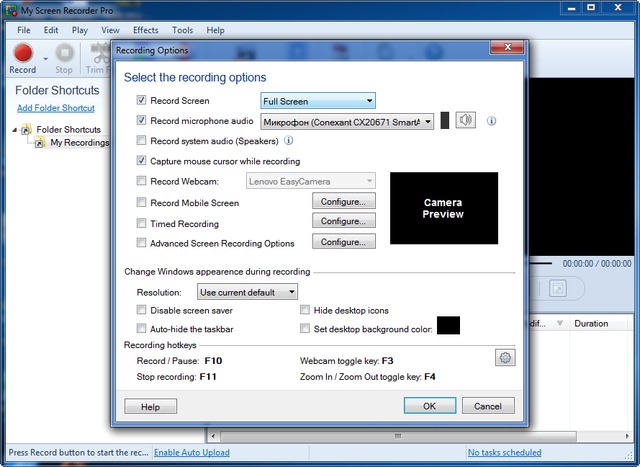Click the red Record button
The width and height of the screenshot is (640, 467).
22,53
